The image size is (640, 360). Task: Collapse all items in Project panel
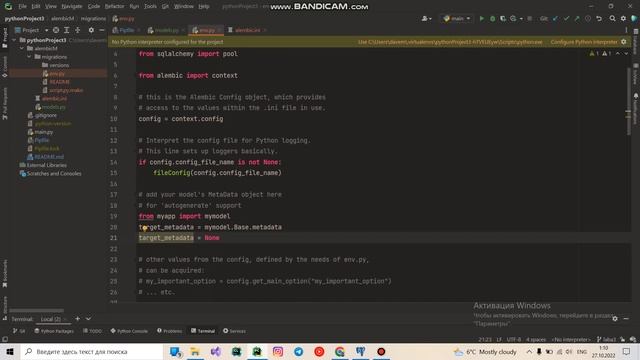point(78,30)
